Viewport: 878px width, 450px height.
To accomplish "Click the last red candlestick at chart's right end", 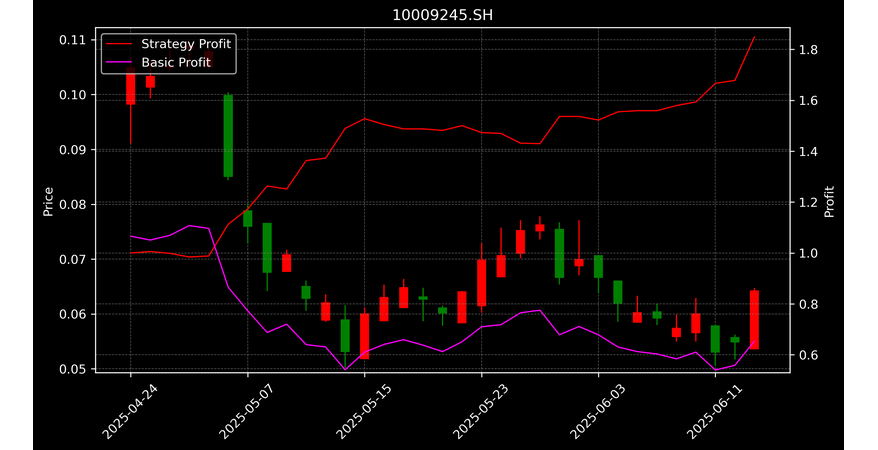I will tap(754, 320).
